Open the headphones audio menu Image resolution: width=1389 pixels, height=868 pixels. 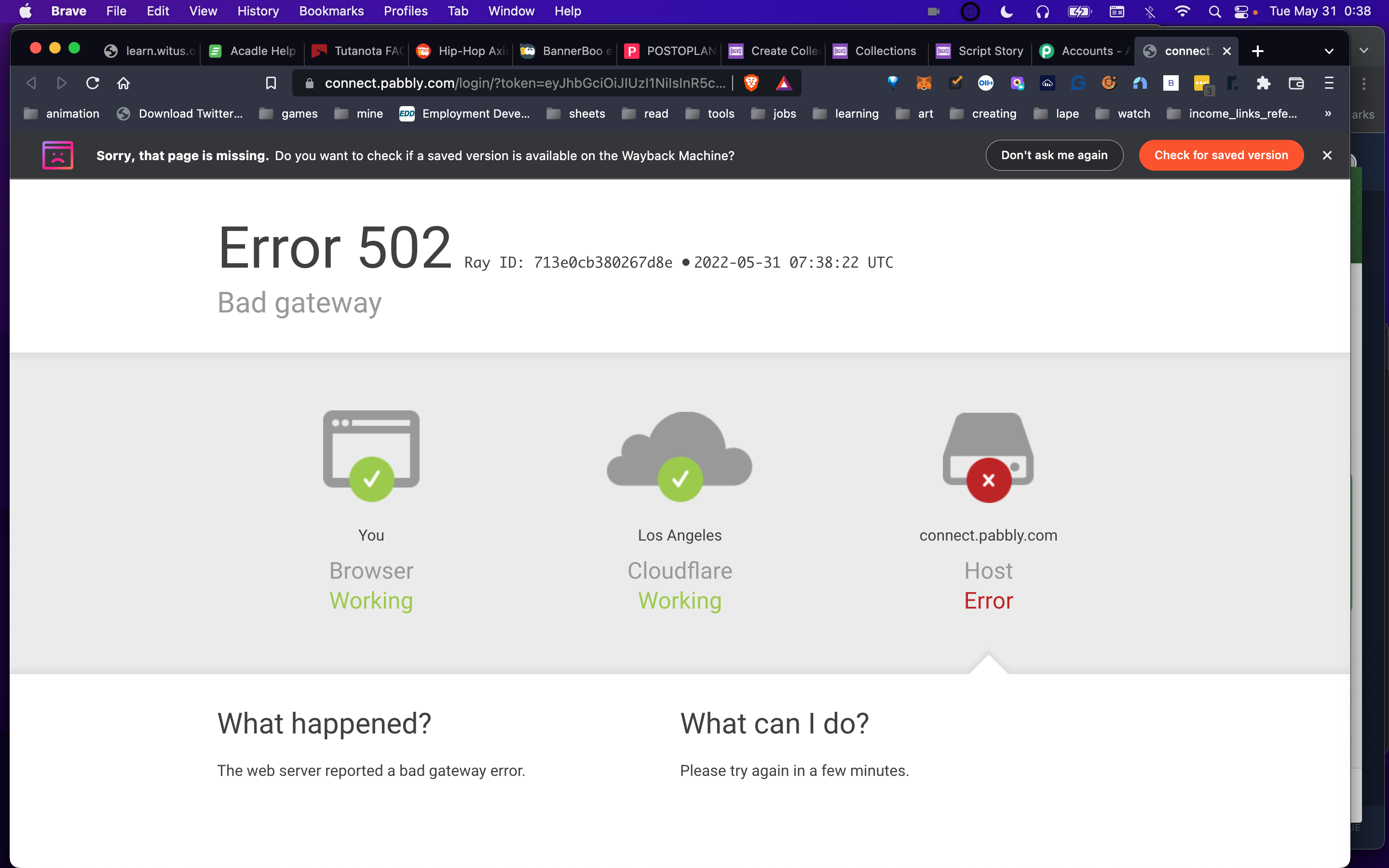coord(1042,12)
